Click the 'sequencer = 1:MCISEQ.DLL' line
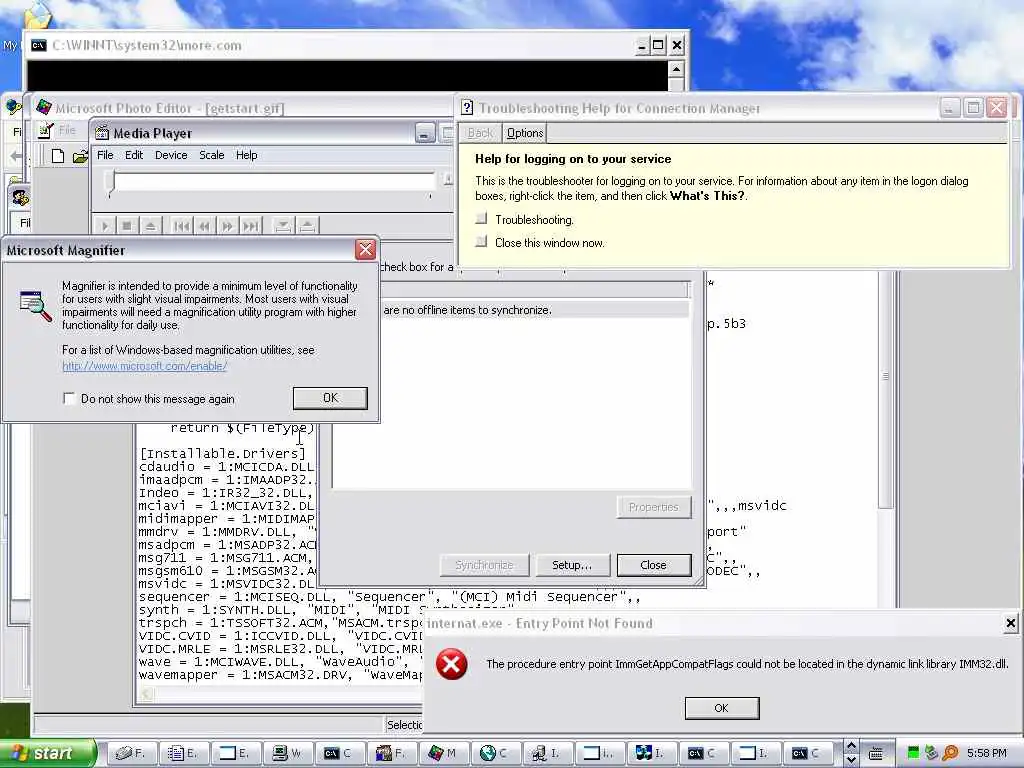This screenshot has height=768, width=1024. coord(390,597)
